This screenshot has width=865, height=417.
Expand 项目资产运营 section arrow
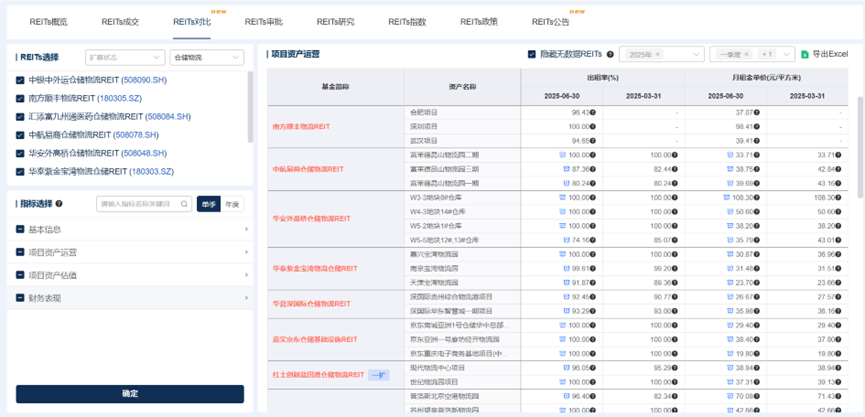point(247,253)
